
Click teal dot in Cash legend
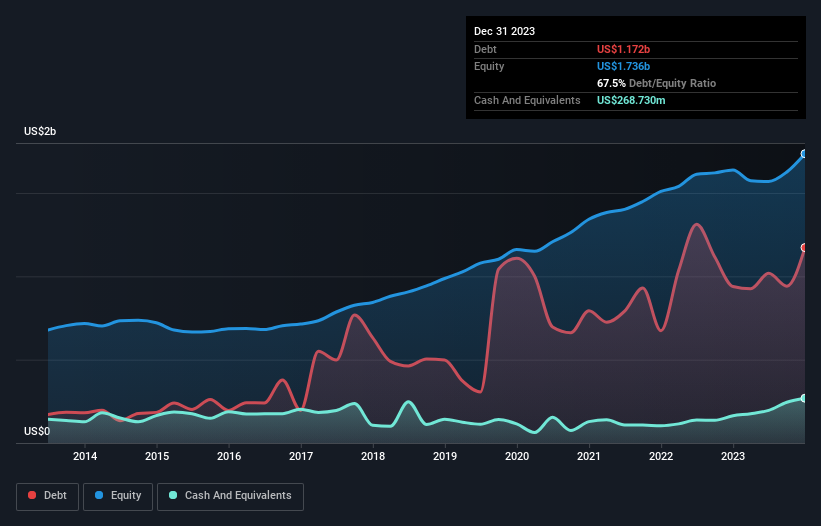click(173, 495)
